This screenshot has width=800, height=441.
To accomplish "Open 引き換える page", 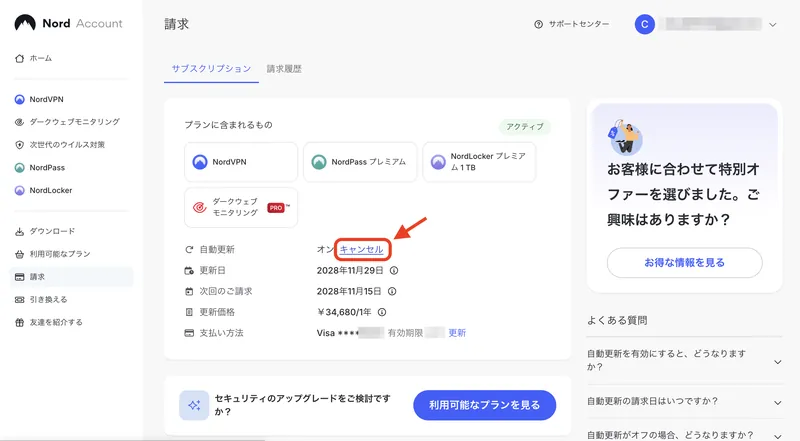I will [x=48, y=300].
